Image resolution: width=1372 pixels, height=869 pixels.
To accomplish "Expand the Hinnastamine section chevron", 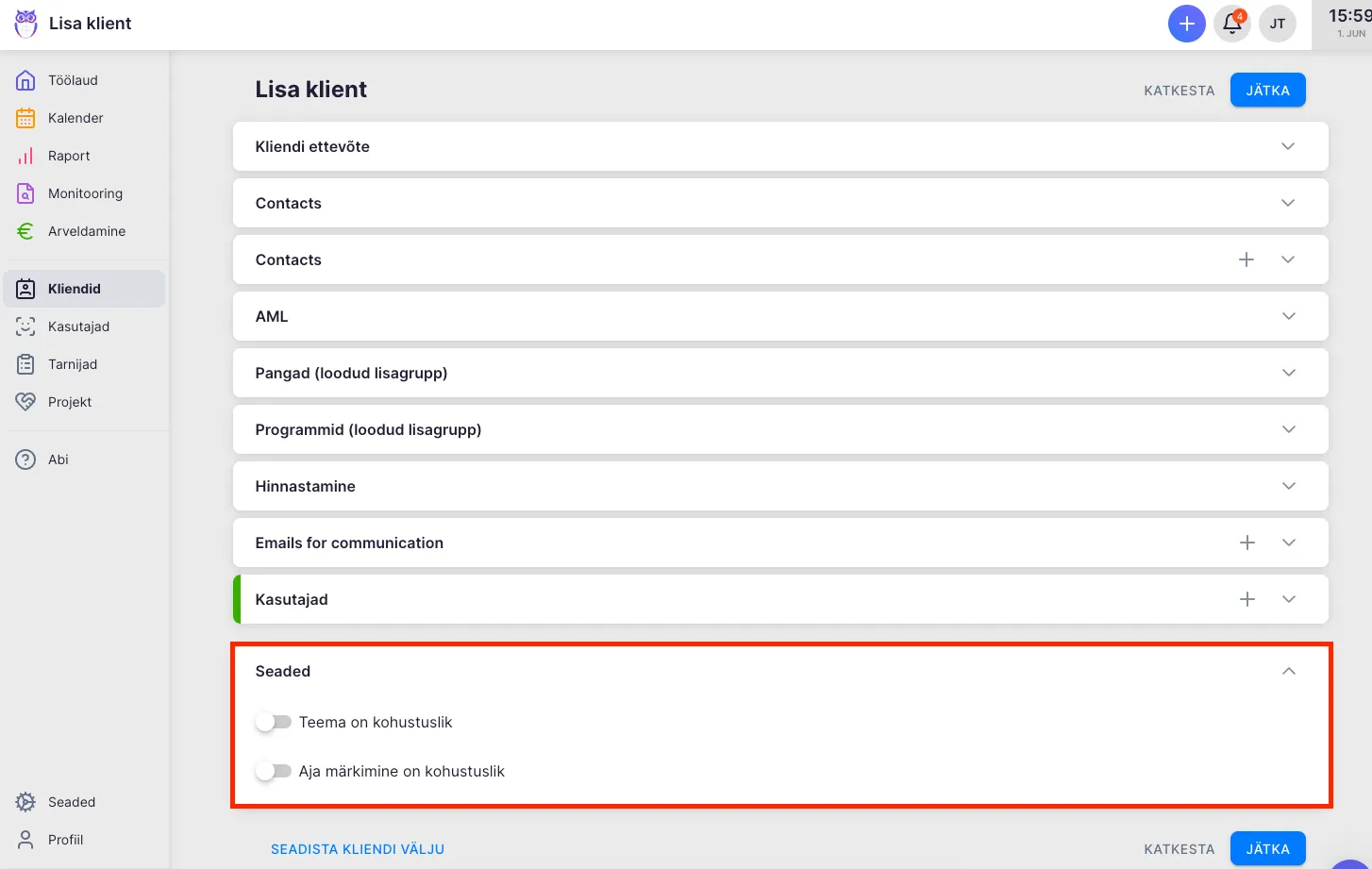I will 1288,486.
